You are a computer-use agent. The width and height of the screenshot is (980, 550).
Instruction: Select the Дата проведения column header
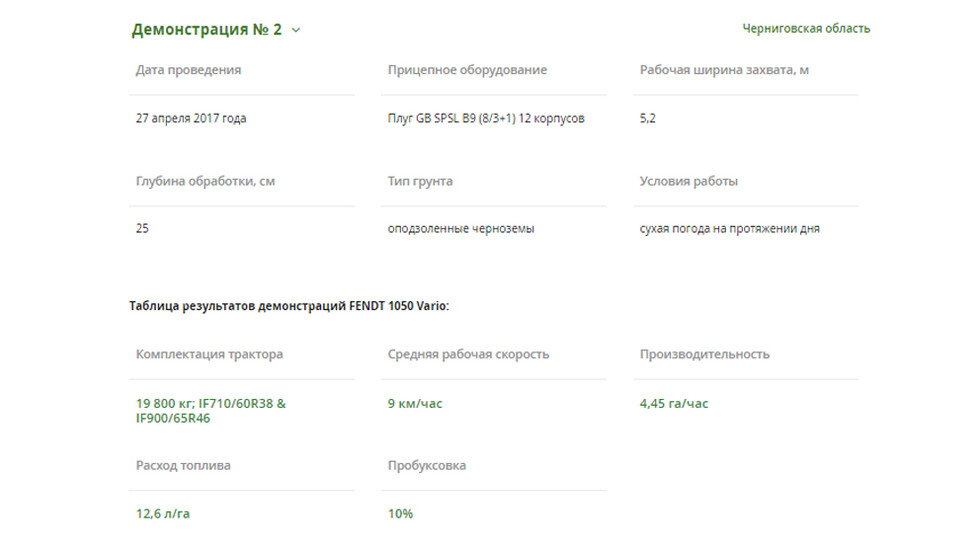tap(188, 70)
